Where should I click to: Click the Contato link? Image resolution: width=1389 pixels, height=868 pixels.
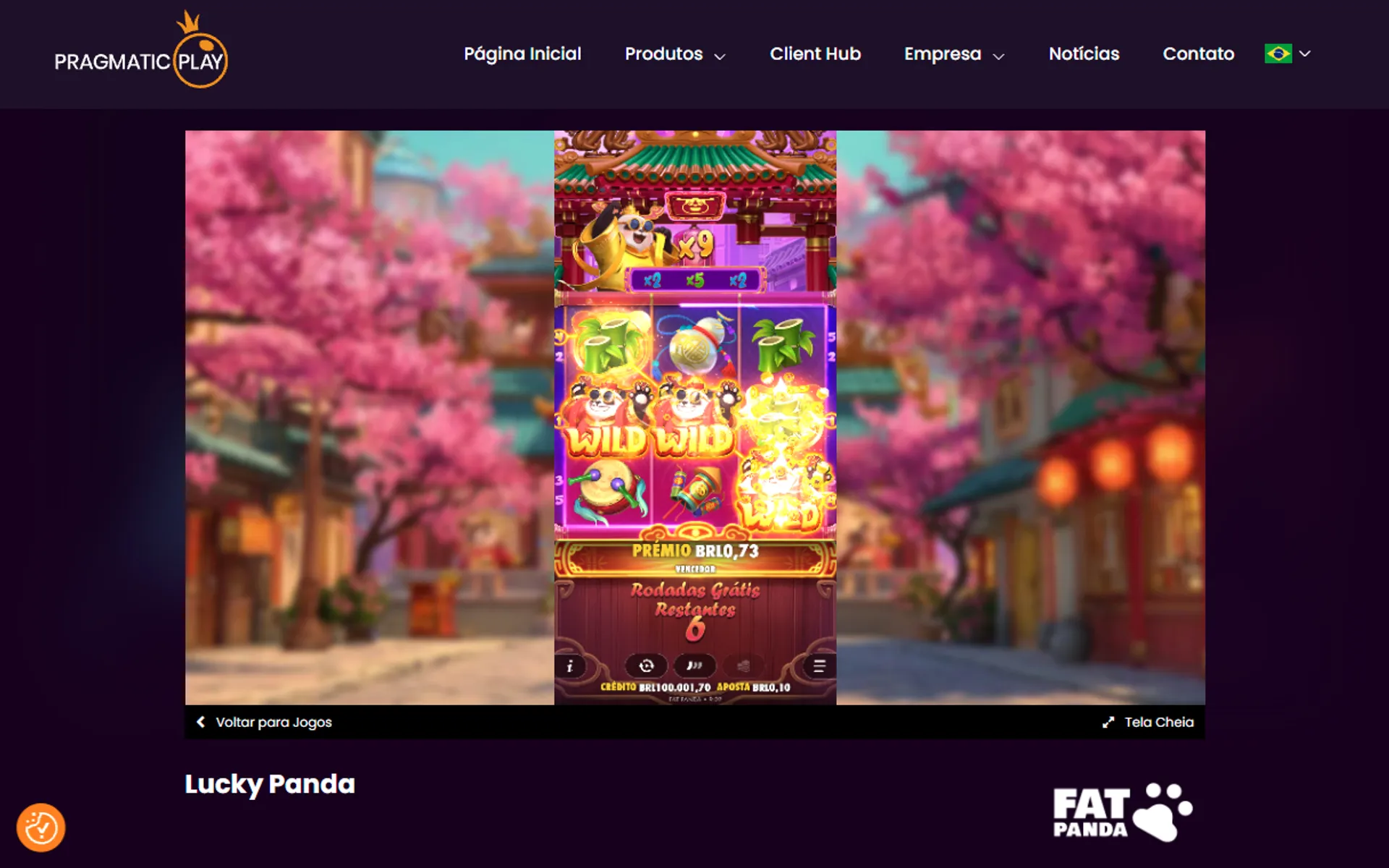point(1198,54)
